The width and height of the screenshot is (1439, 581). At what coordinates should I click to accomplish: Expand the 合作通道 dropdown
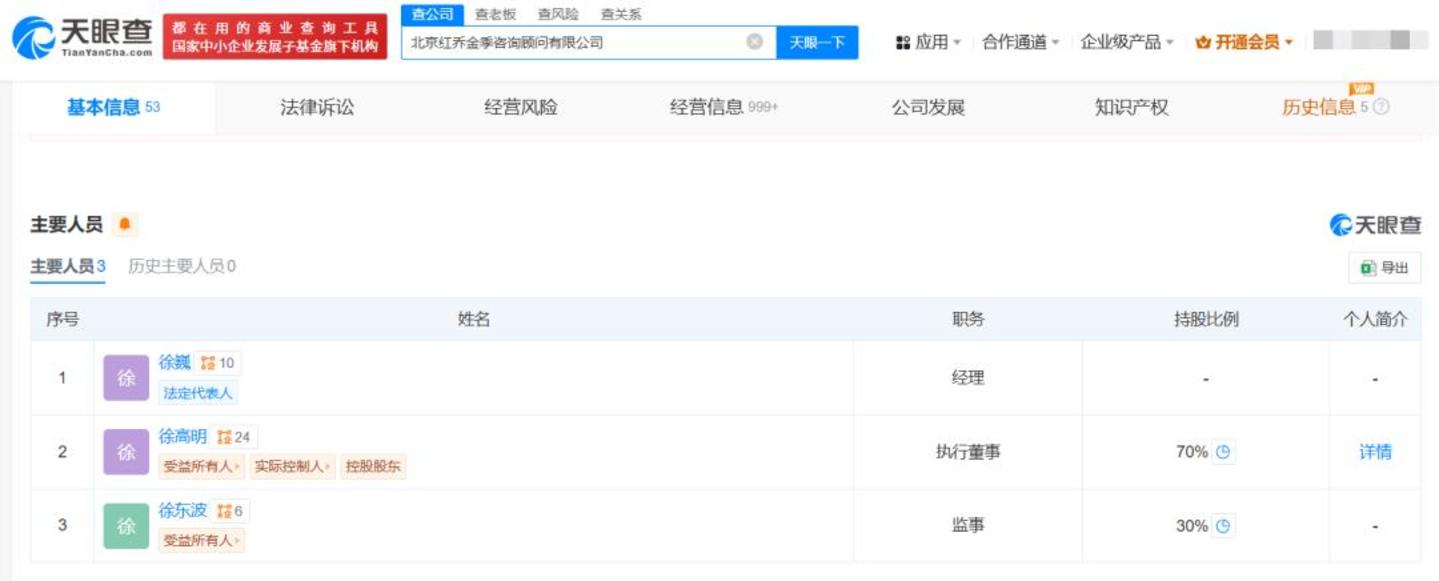pos(1020,42)
